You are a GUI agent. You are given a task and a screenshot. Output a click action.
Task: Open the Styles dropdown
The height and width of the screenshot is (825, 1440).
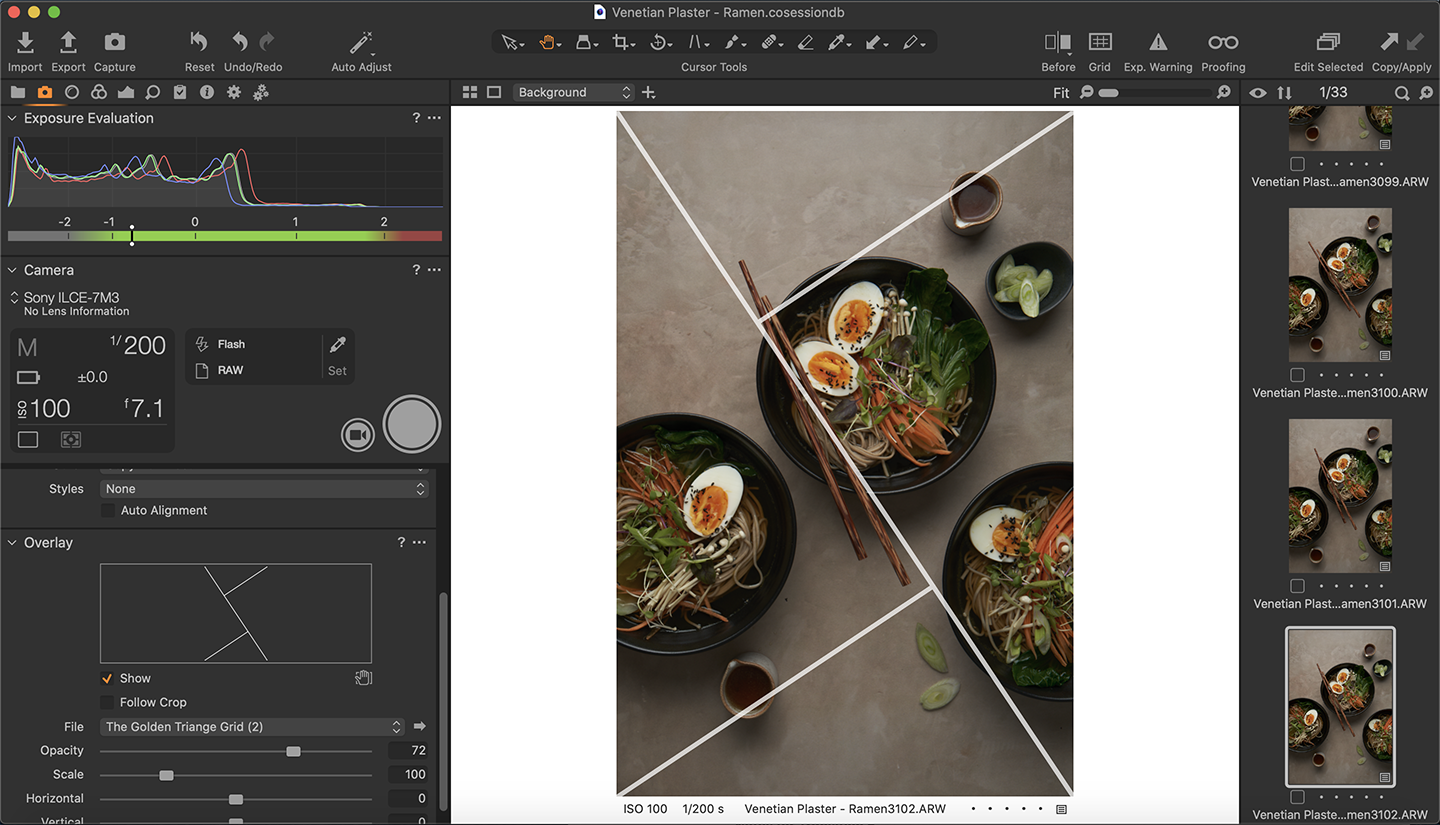(x=265, y=489)
